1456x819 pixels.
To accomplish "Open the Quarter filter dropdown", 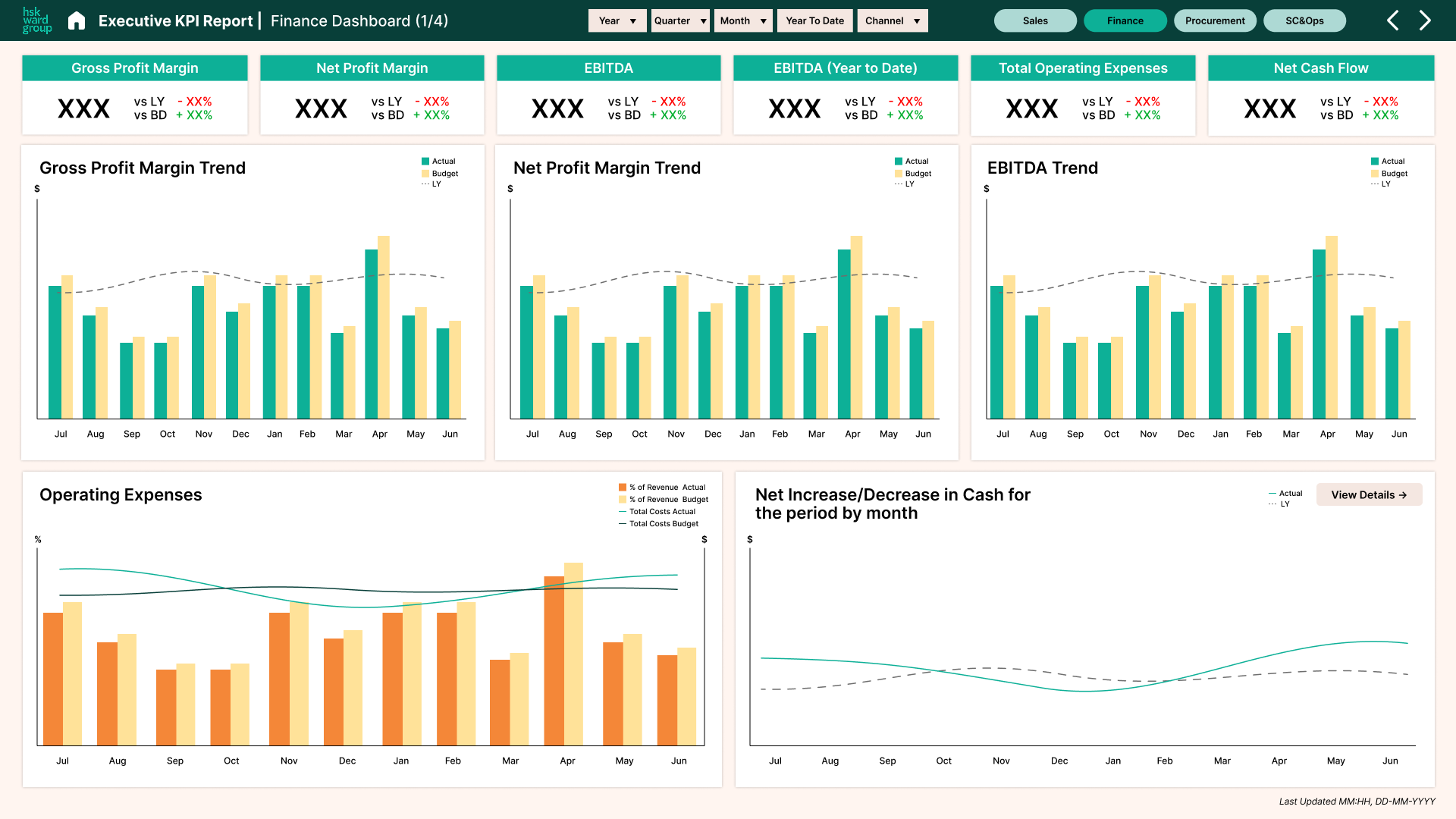I will tap(680, 20).
